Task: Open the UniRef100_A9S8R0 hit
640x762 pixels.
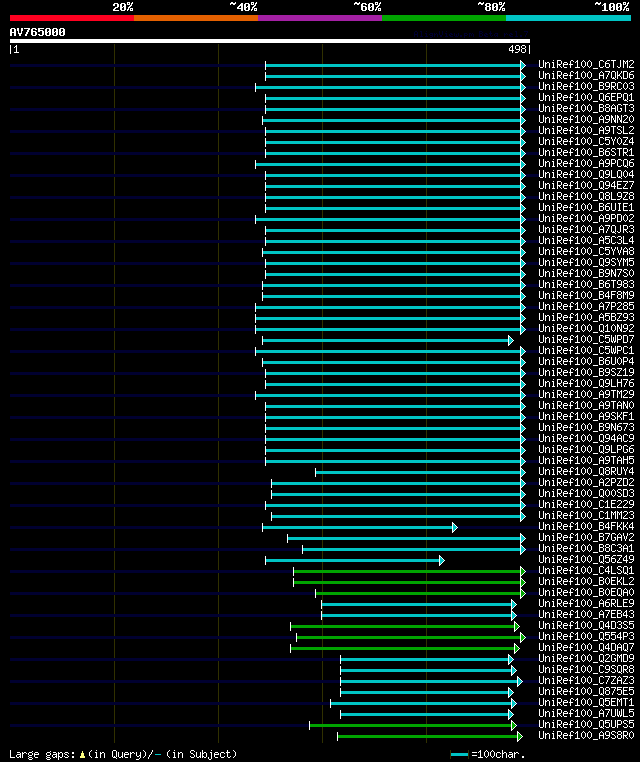Action: click(x=586, y=735)
